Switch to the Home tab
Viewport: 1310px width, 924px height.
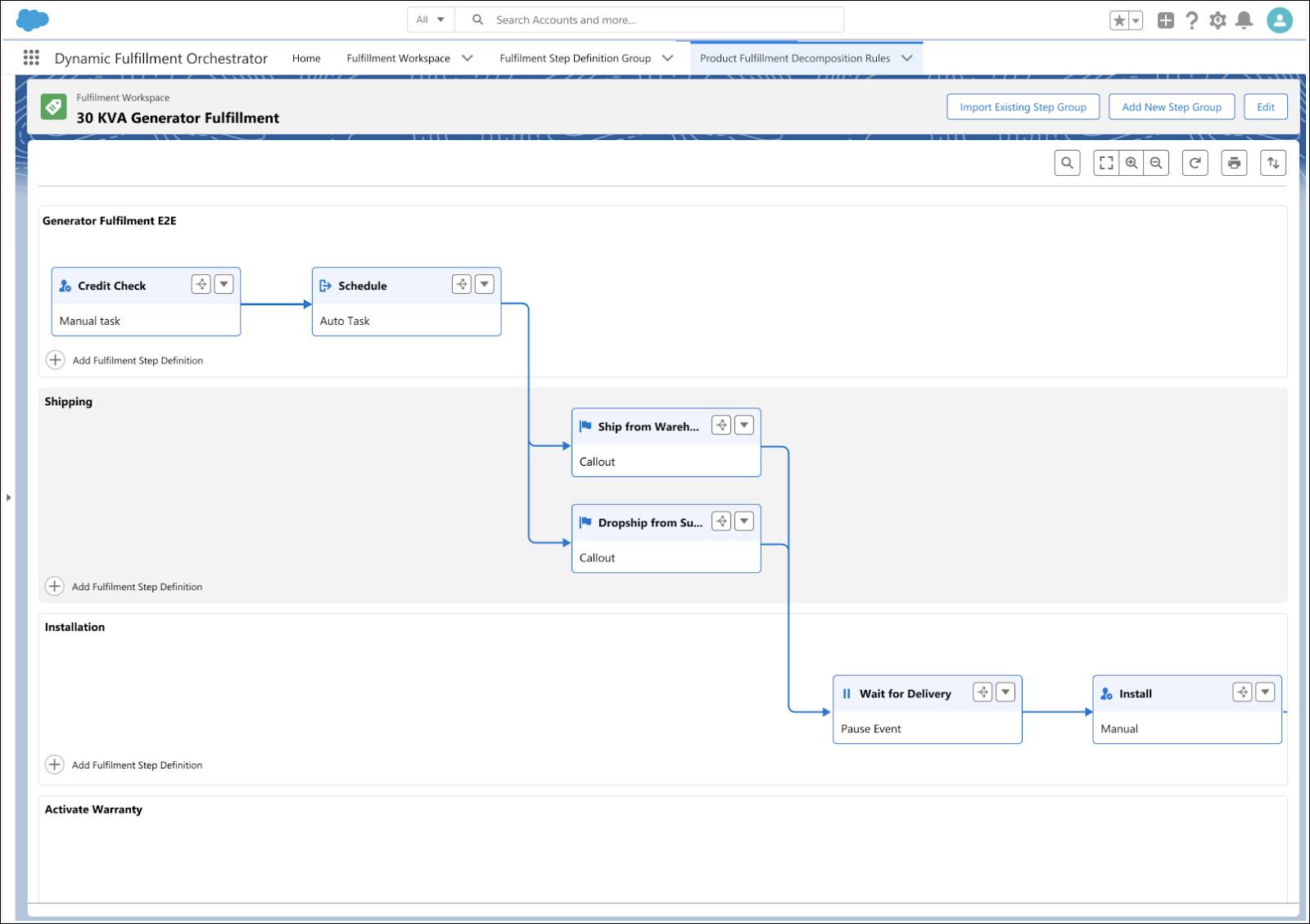click(x=306, y=58)
